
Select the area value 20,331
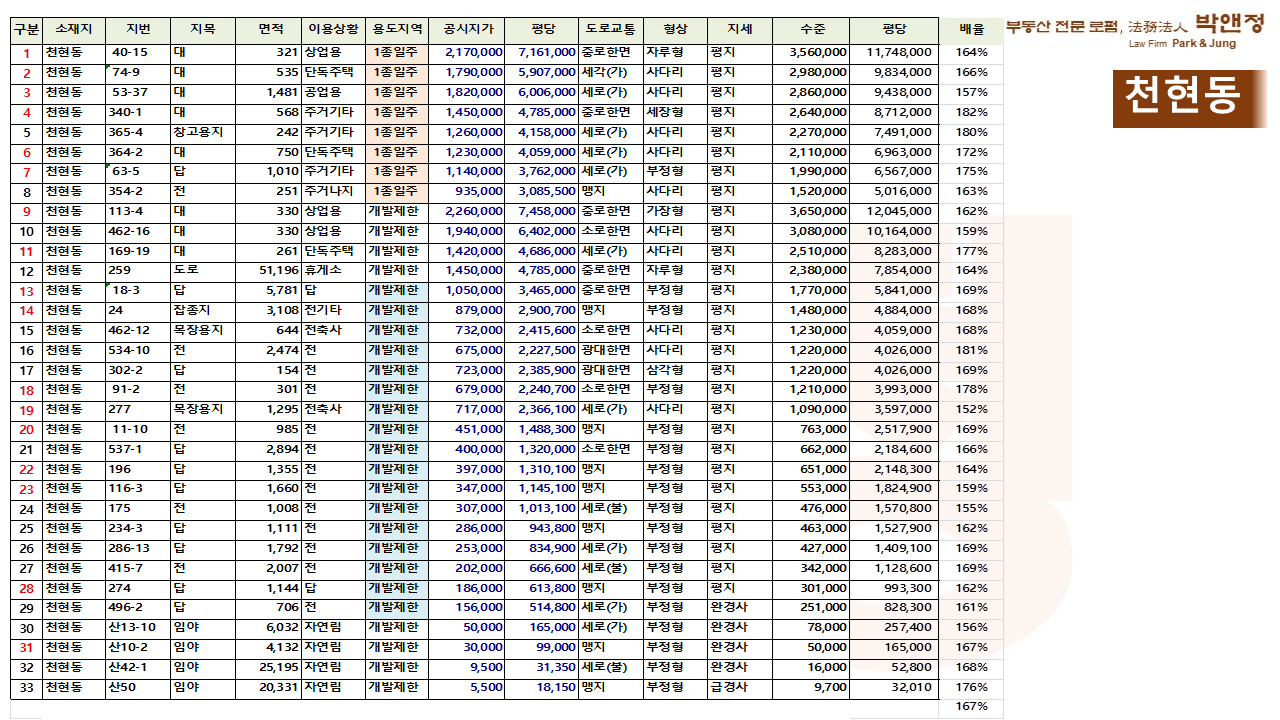[x=268, y=687]
